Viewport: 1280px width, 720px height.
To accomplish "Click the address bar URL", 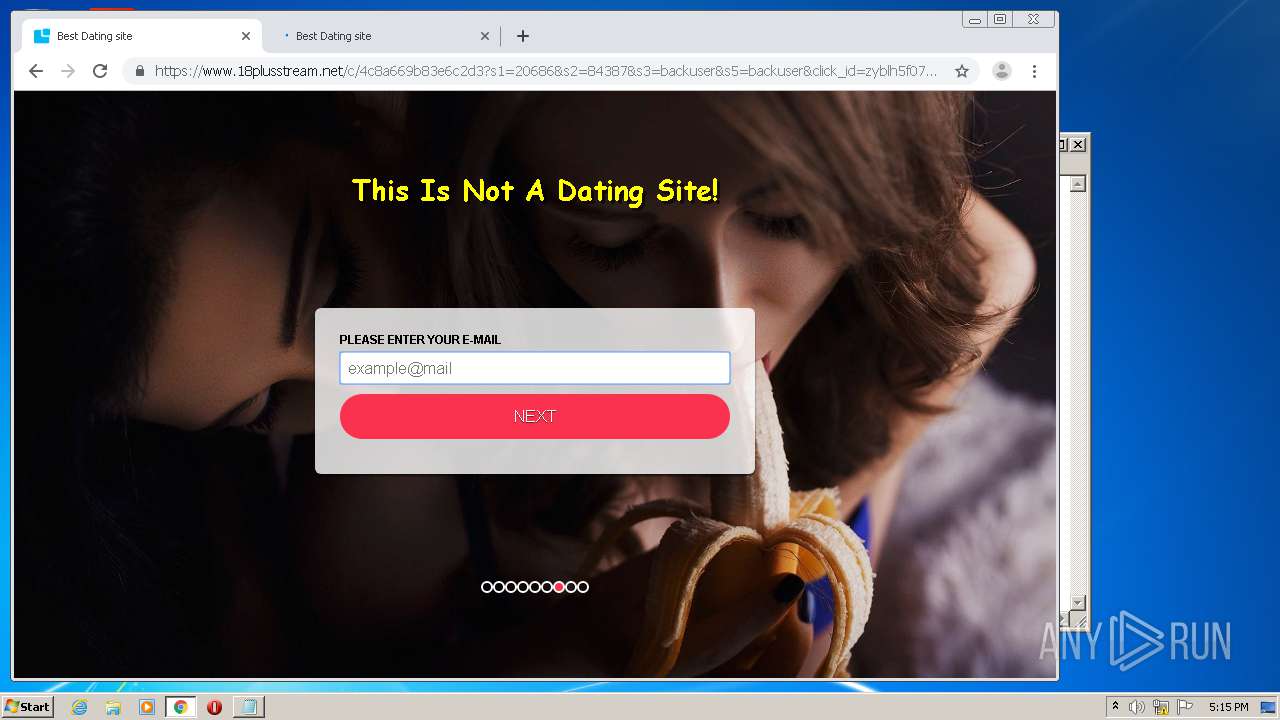I will pos(546,71).
